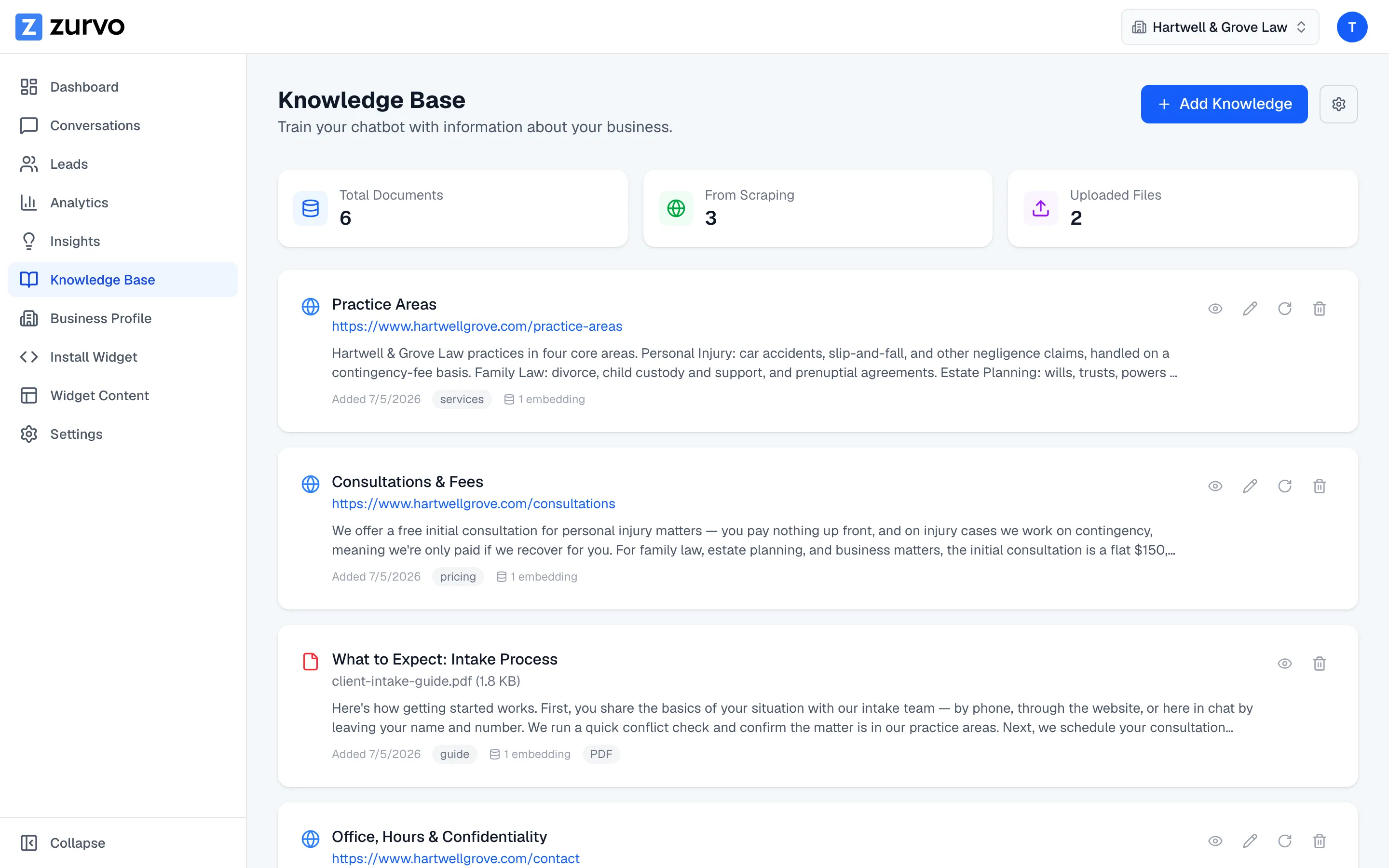Open the Leads page
The height and width of the screenshot is (868, 1389).
[x=123, y=164]
